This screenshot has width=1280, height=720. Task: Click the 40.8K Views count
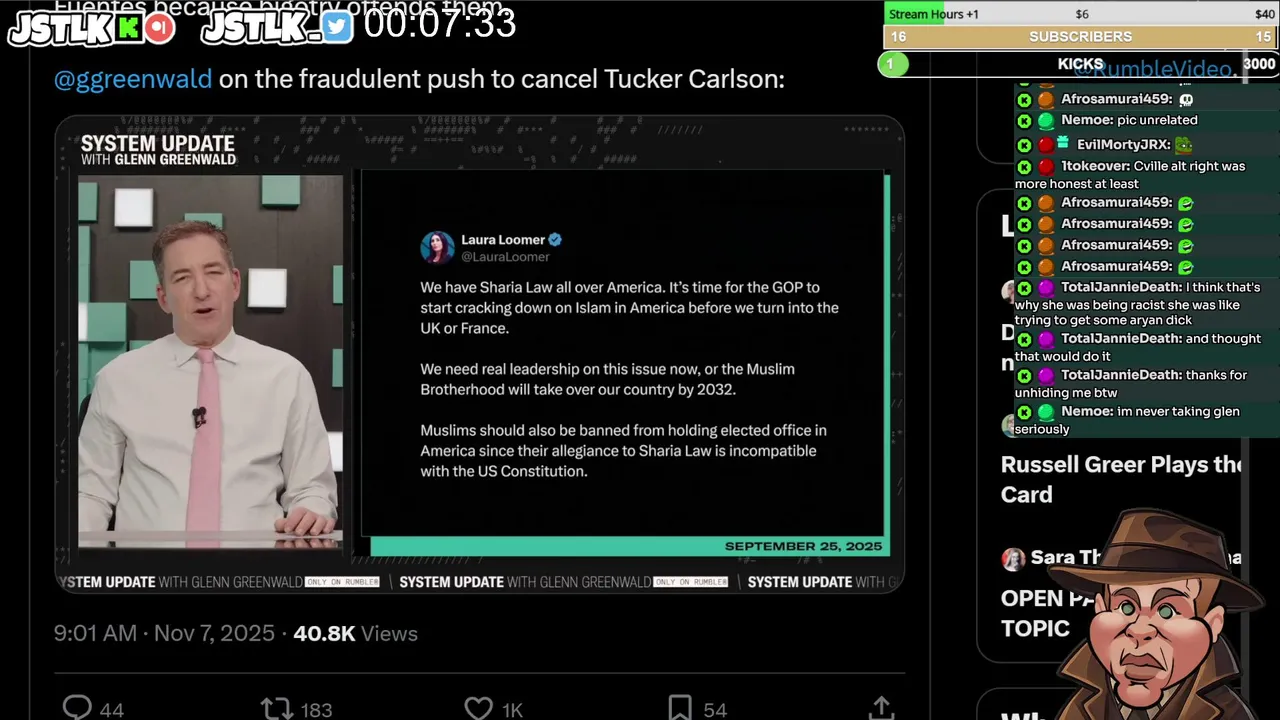(355, 633)
